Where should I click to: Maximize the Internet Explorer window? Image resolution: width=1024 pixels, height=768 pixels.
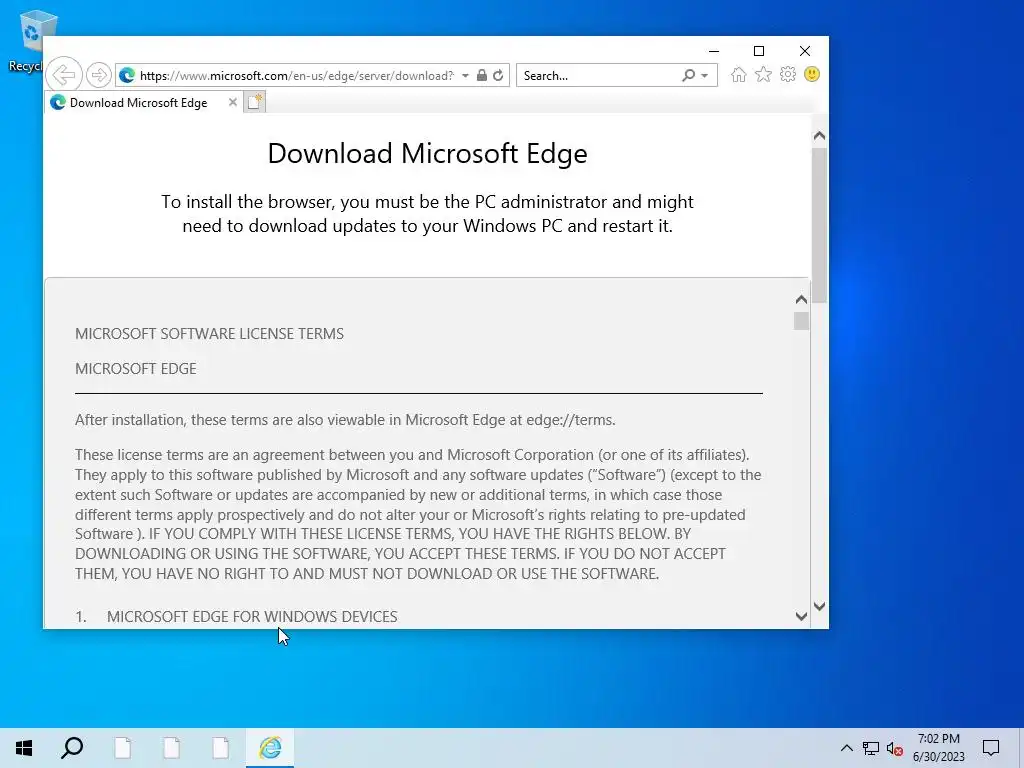[x=759, y=51]
